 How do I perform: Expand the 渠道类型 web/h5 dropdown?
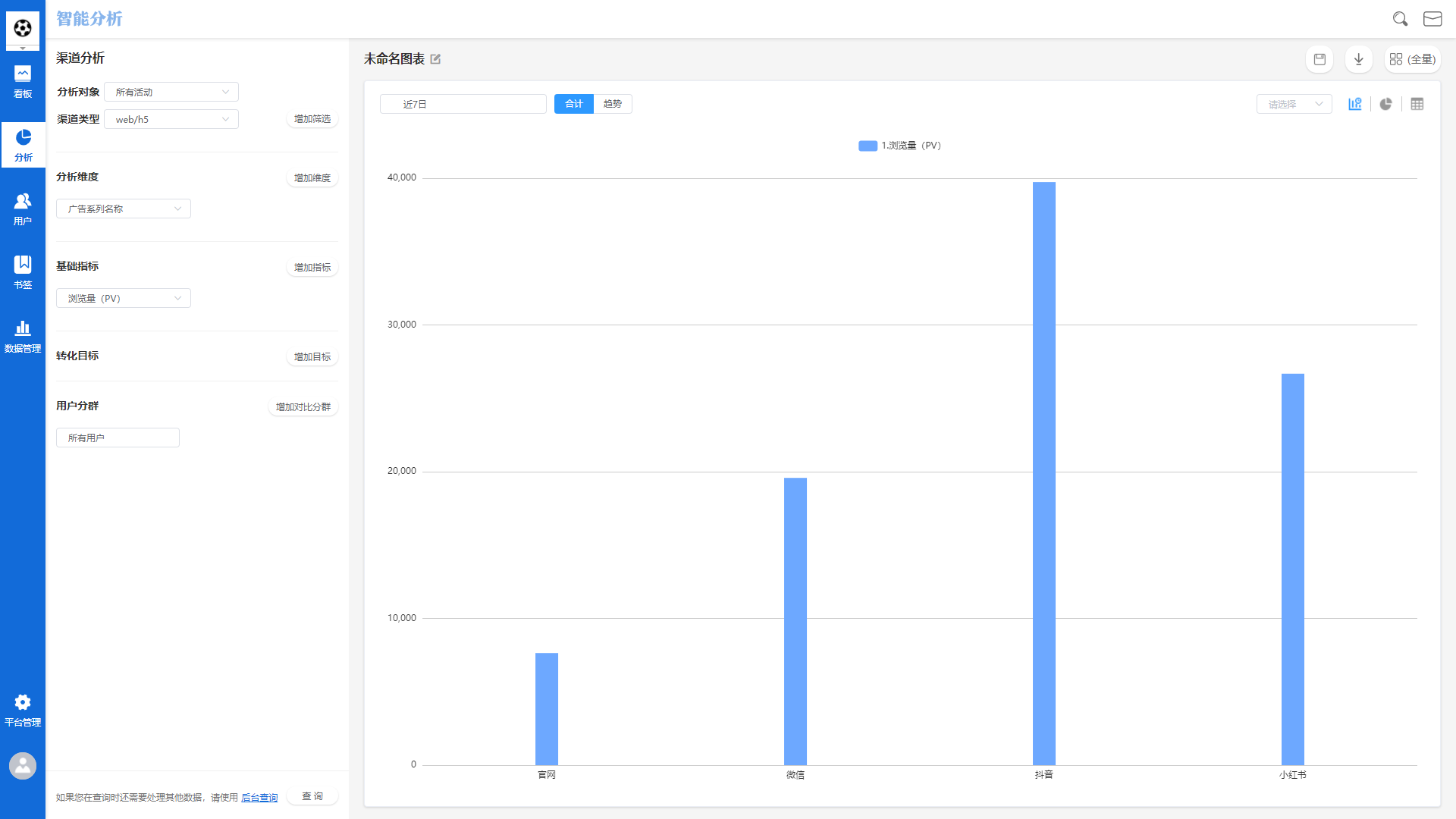click(171, 119)
